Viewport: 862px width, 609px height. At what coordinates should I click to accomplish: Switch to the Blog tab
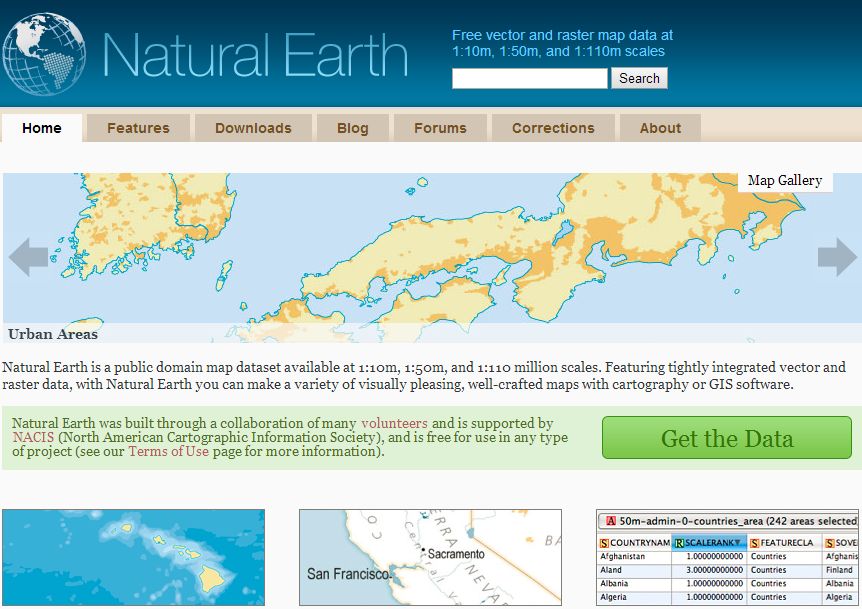(353, 128)
